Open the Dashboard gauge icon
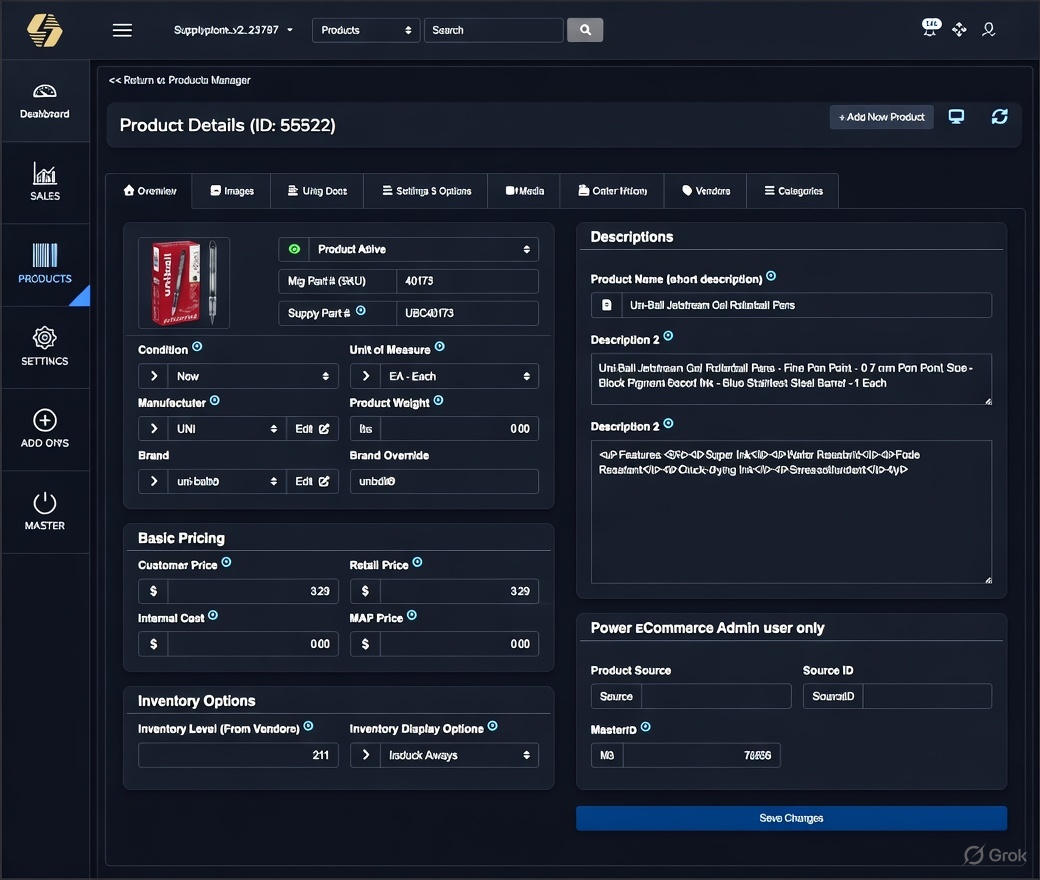 click(x=45, y=91)
